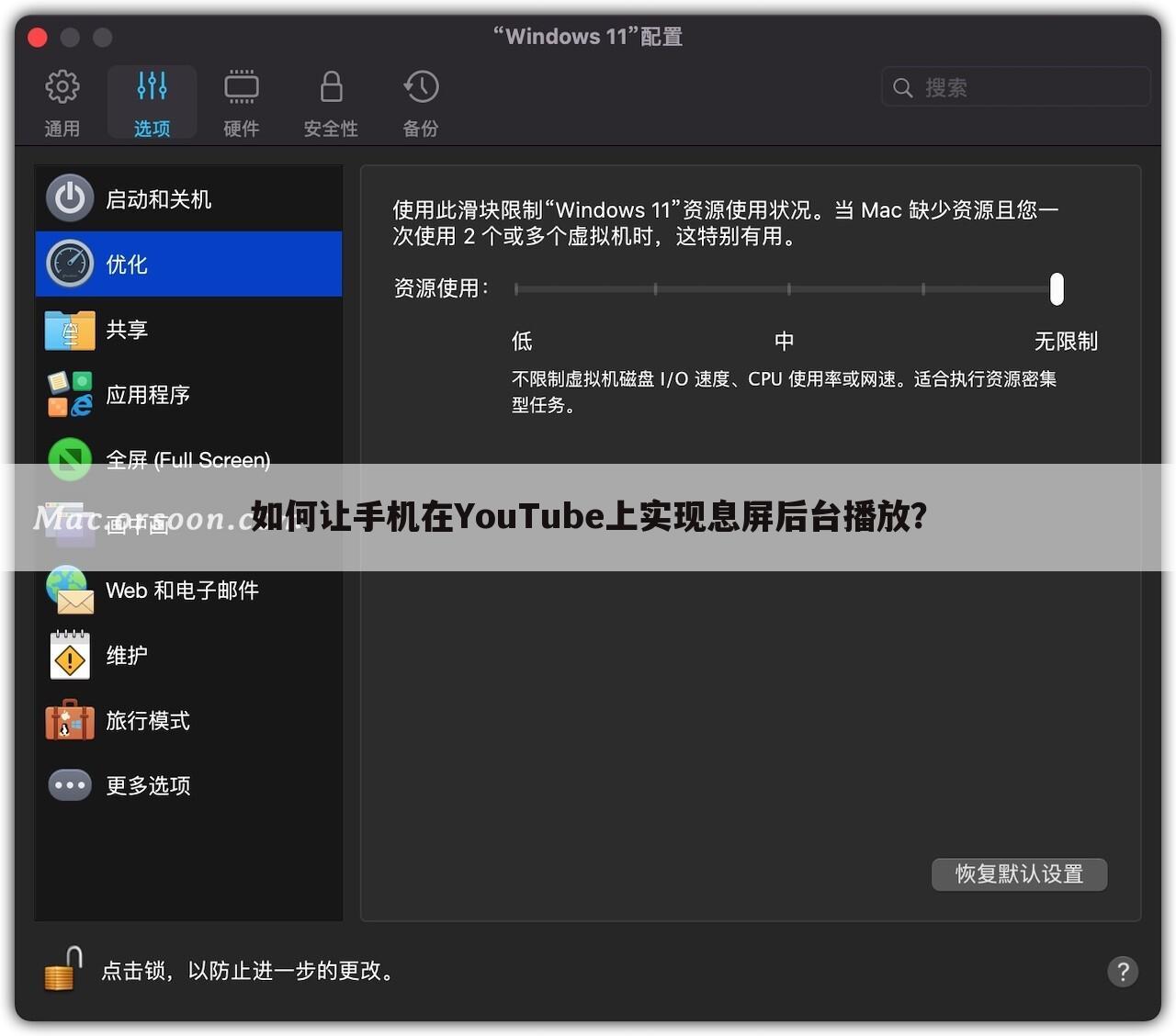This screenshot has width=1176, height=1036.
Task: Click the “点击锁，以防止进一步的更改。” text
Action: [247, 970]
